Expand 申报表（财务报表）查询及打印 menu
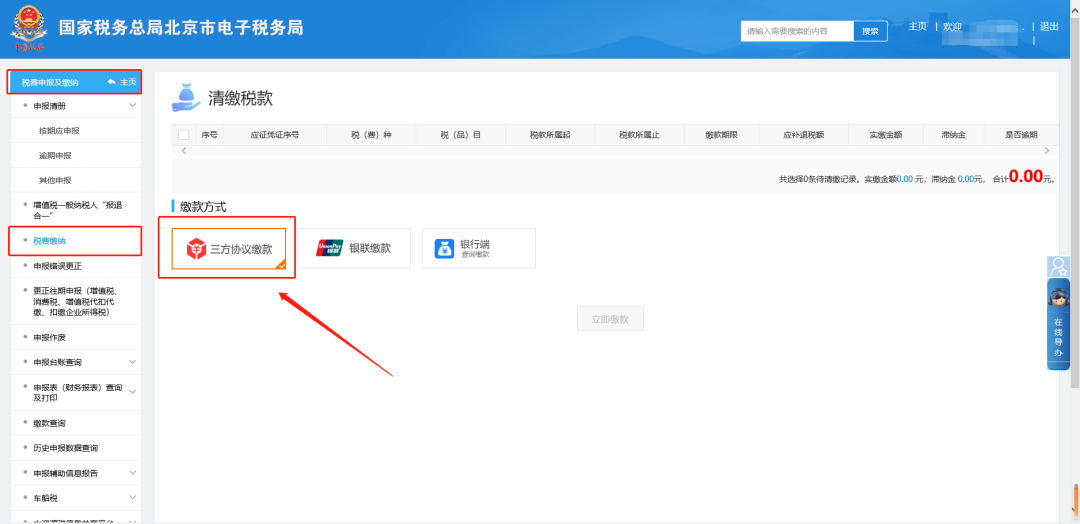 click(133, 392)
